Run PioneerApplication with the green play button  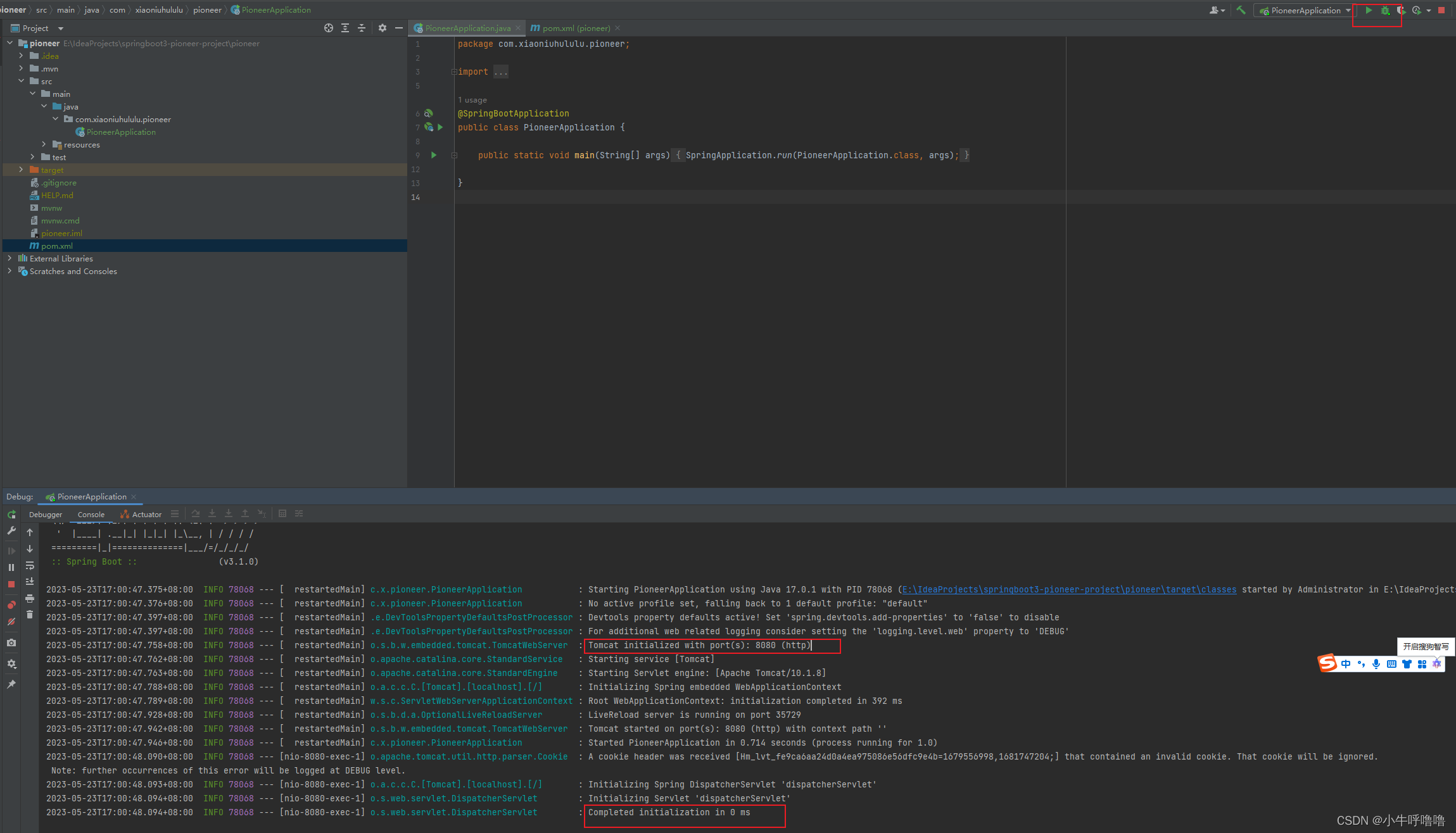click(x=1369, y=10)
